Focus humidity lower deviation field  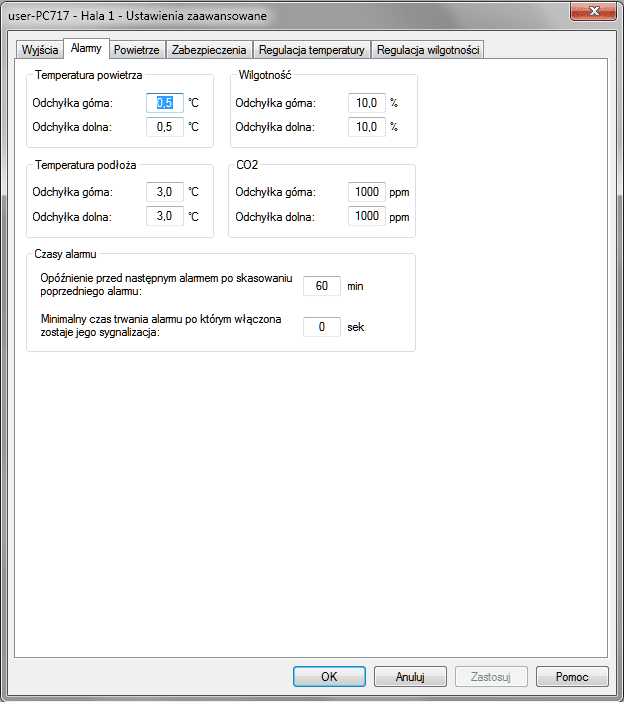(x=367, y=127)
